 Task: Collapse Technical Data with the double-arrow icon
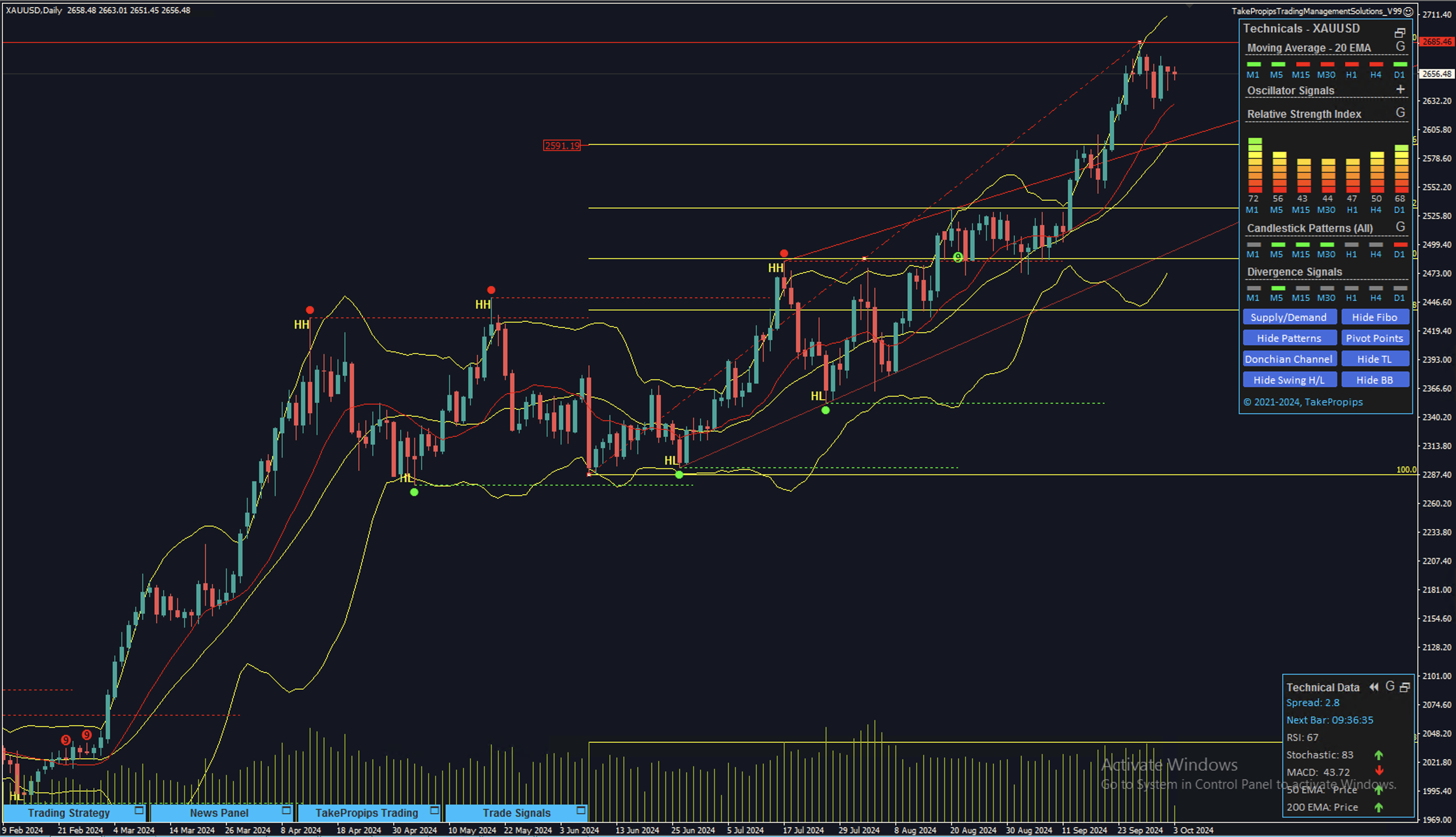[1374, 687]
